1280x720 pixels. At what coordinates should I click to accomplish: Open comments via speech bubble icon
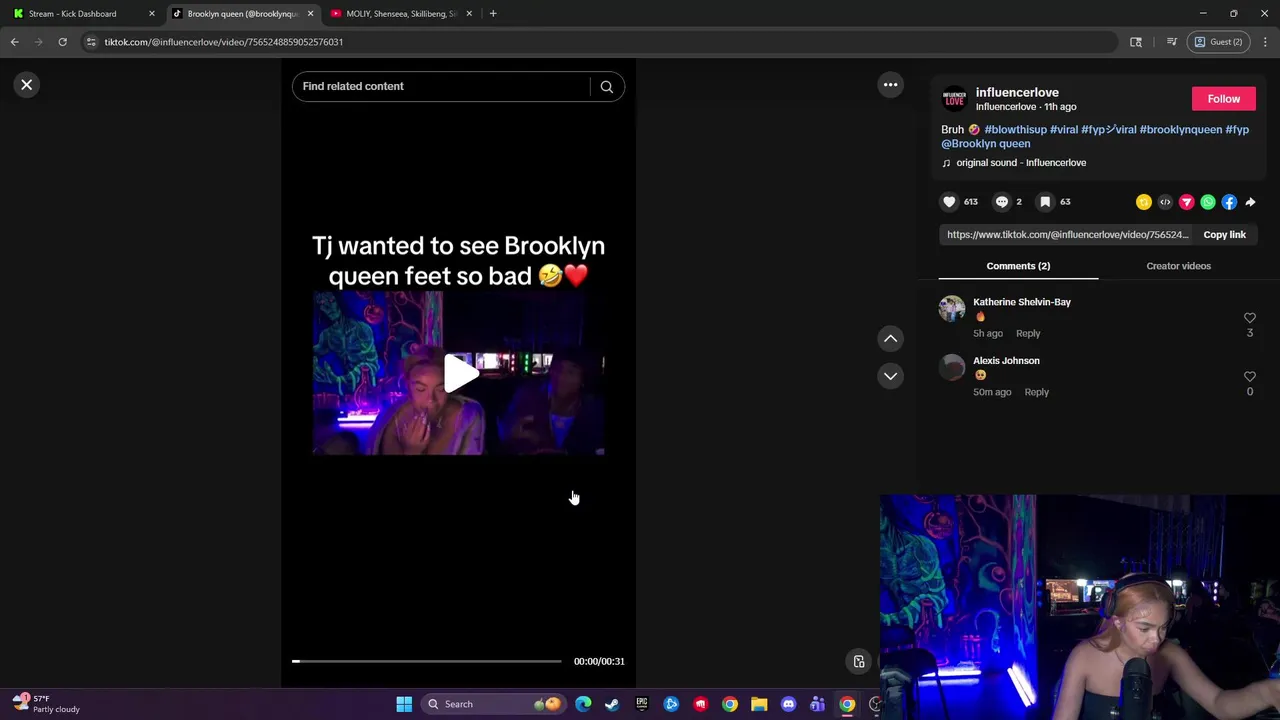tap(1001, 202)
